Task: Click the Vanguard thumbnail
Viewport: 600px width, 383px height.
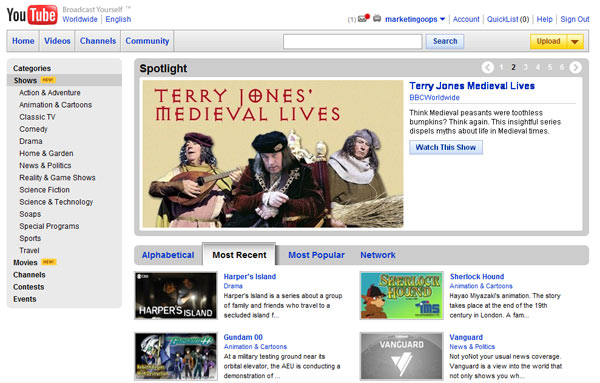Action: pyautogui.click(x=401, y=356)
